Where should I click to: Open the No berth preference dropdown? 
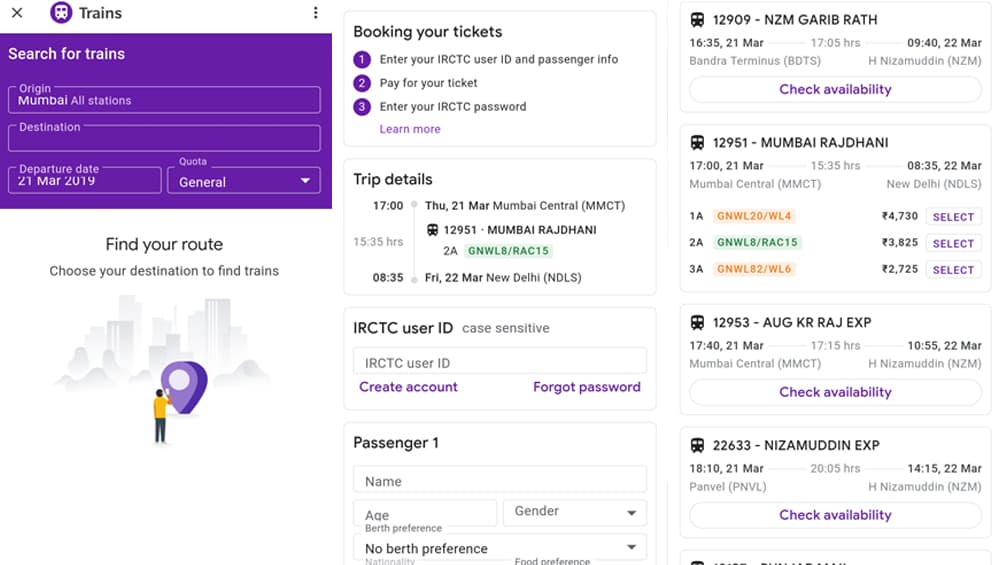click(500, 548)
